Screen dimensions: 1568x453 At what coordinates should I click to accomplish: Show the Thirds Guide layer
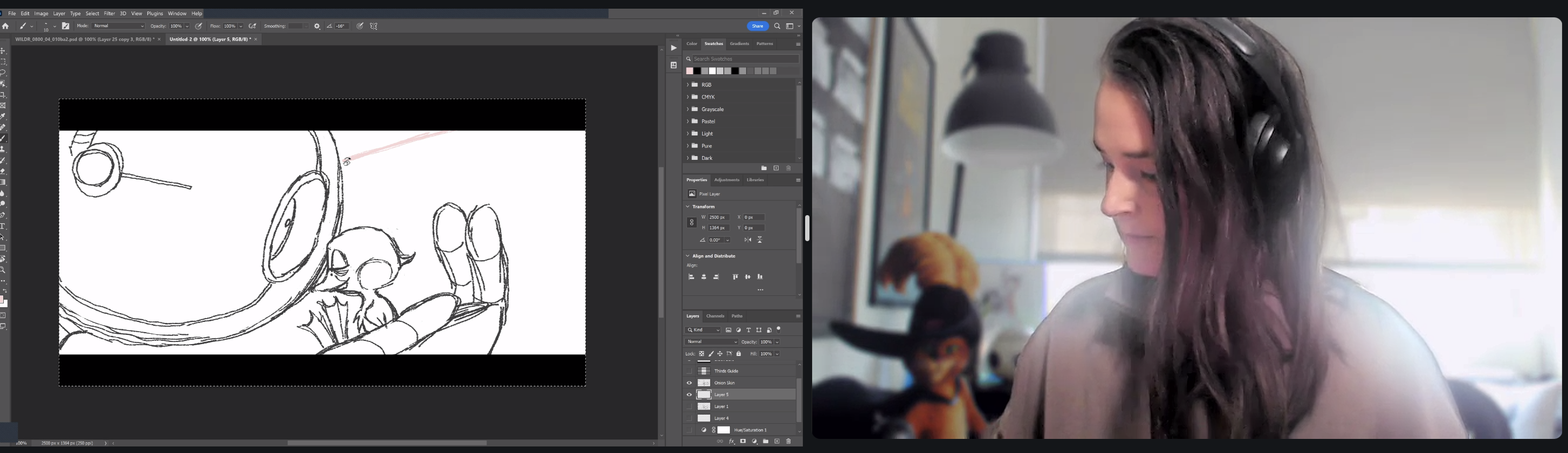[689, 371]
